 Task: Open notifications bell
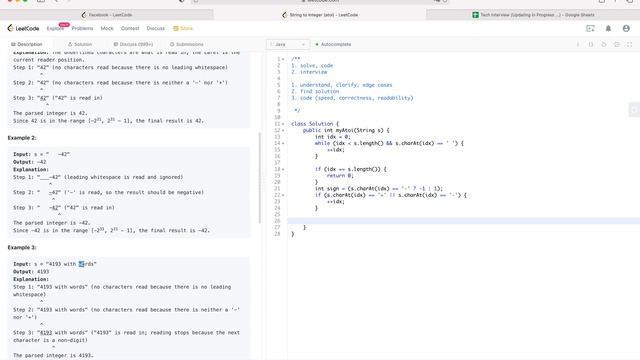click(608, 28)
